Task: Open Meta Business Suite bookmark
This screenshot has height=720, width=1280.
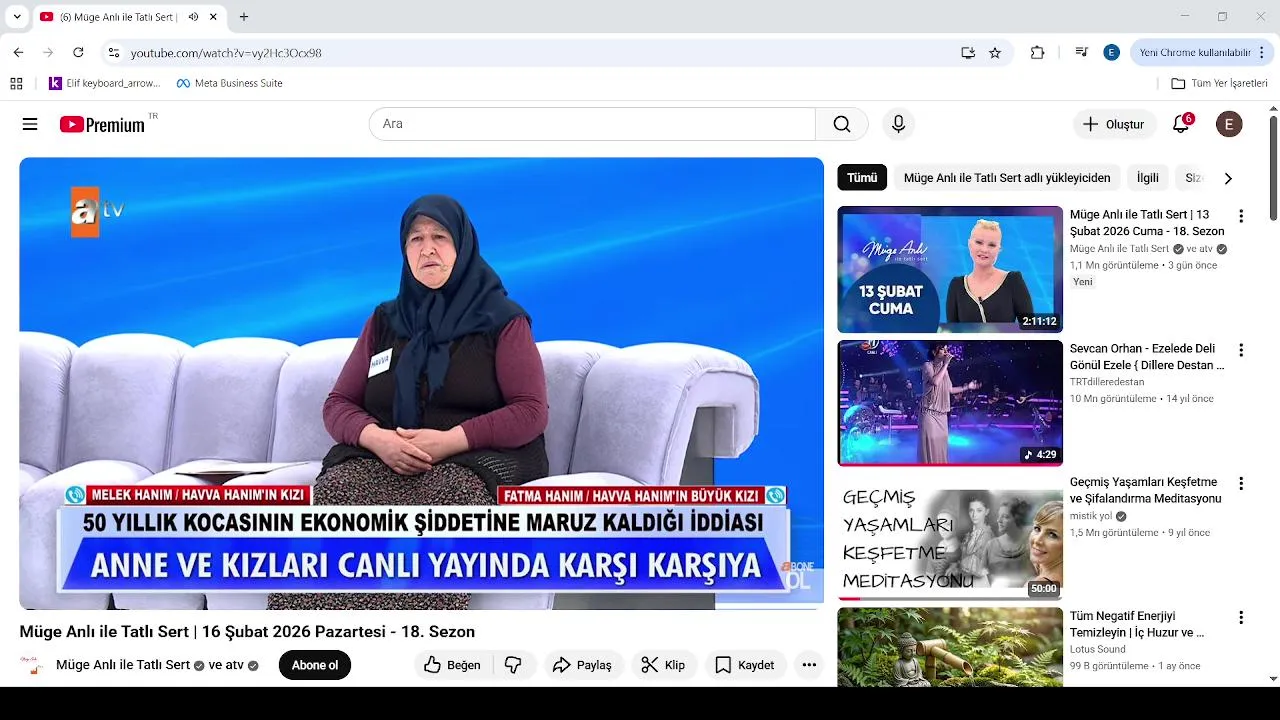Action: 229,83
